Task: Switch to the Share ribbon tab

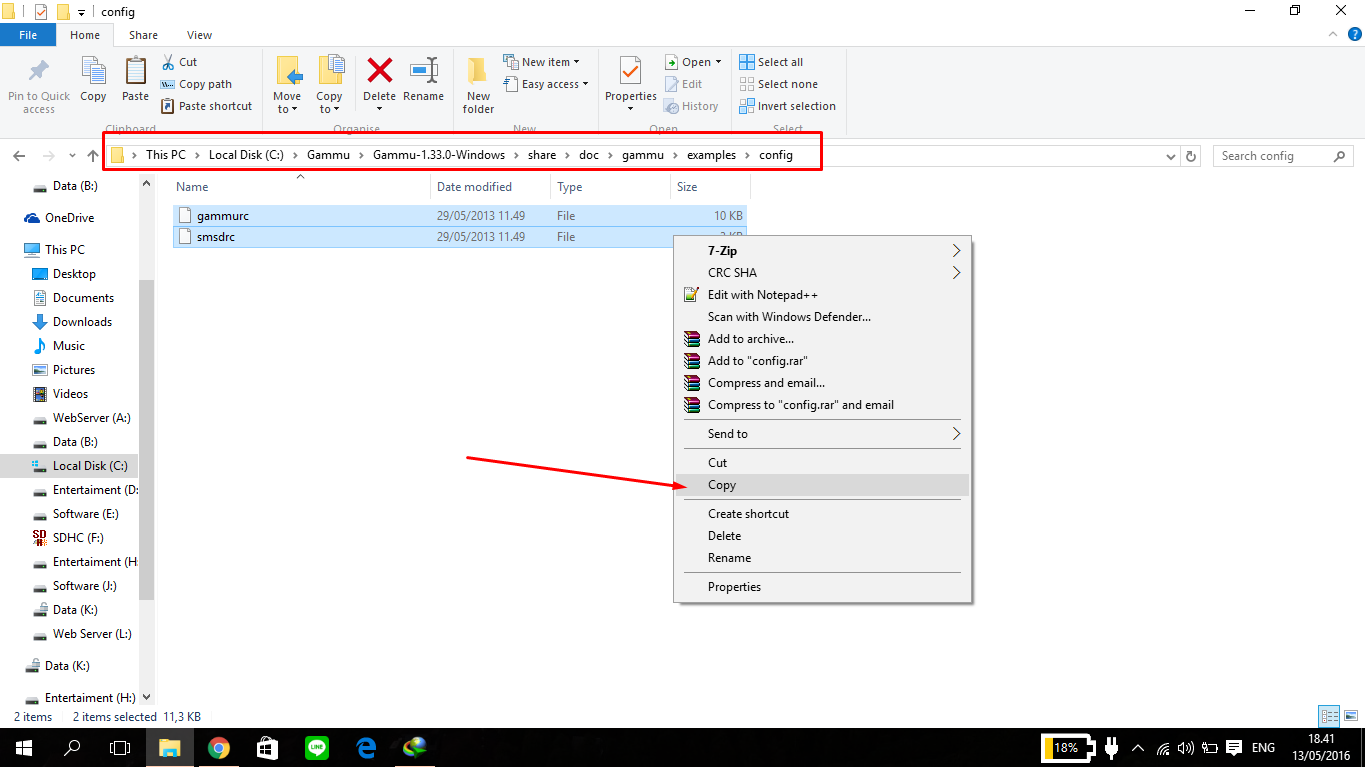Action: (x=143, y=34)
